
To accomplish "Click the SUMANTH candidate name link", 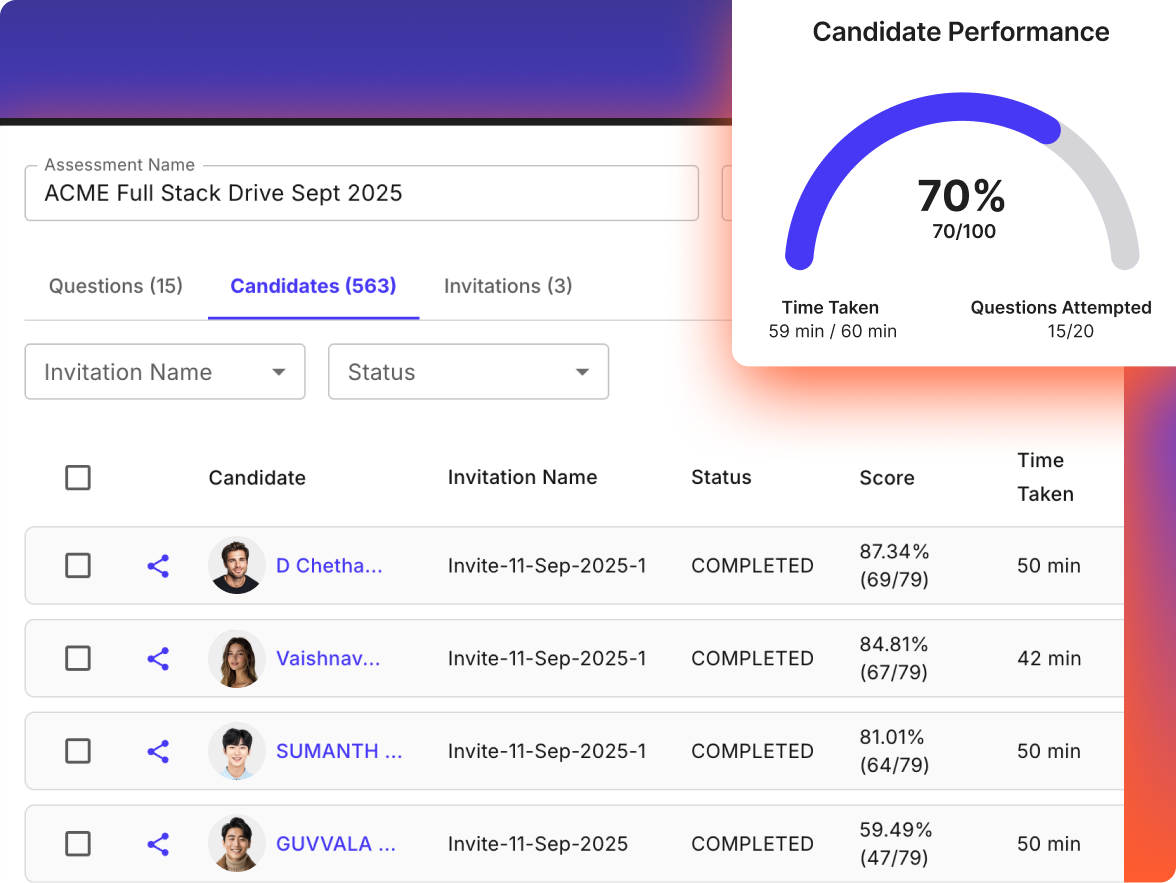I will [339, 751].
